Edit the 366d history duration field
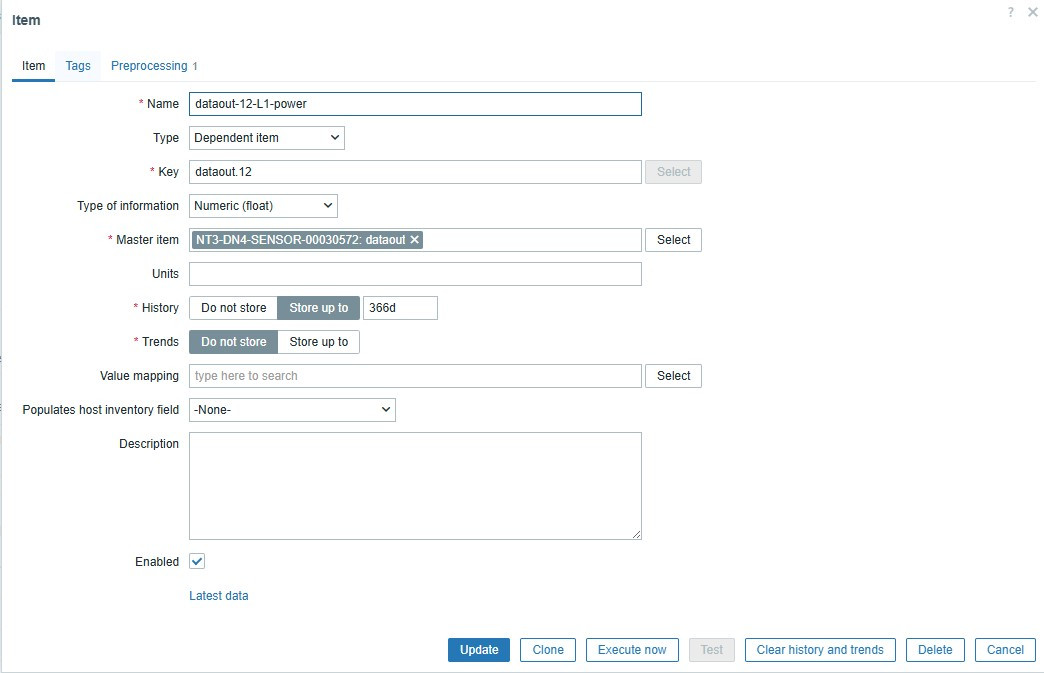1044x673 pixels. click(400, 308)
